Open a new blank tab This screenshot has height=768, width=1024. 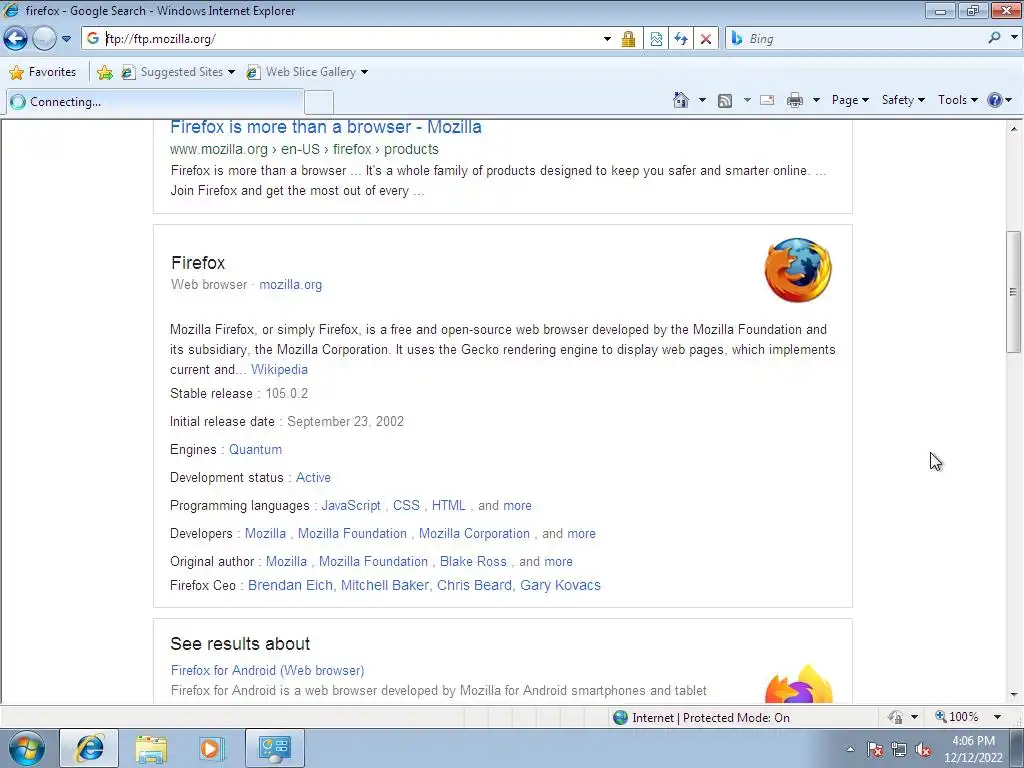click(x=319, y=102)
